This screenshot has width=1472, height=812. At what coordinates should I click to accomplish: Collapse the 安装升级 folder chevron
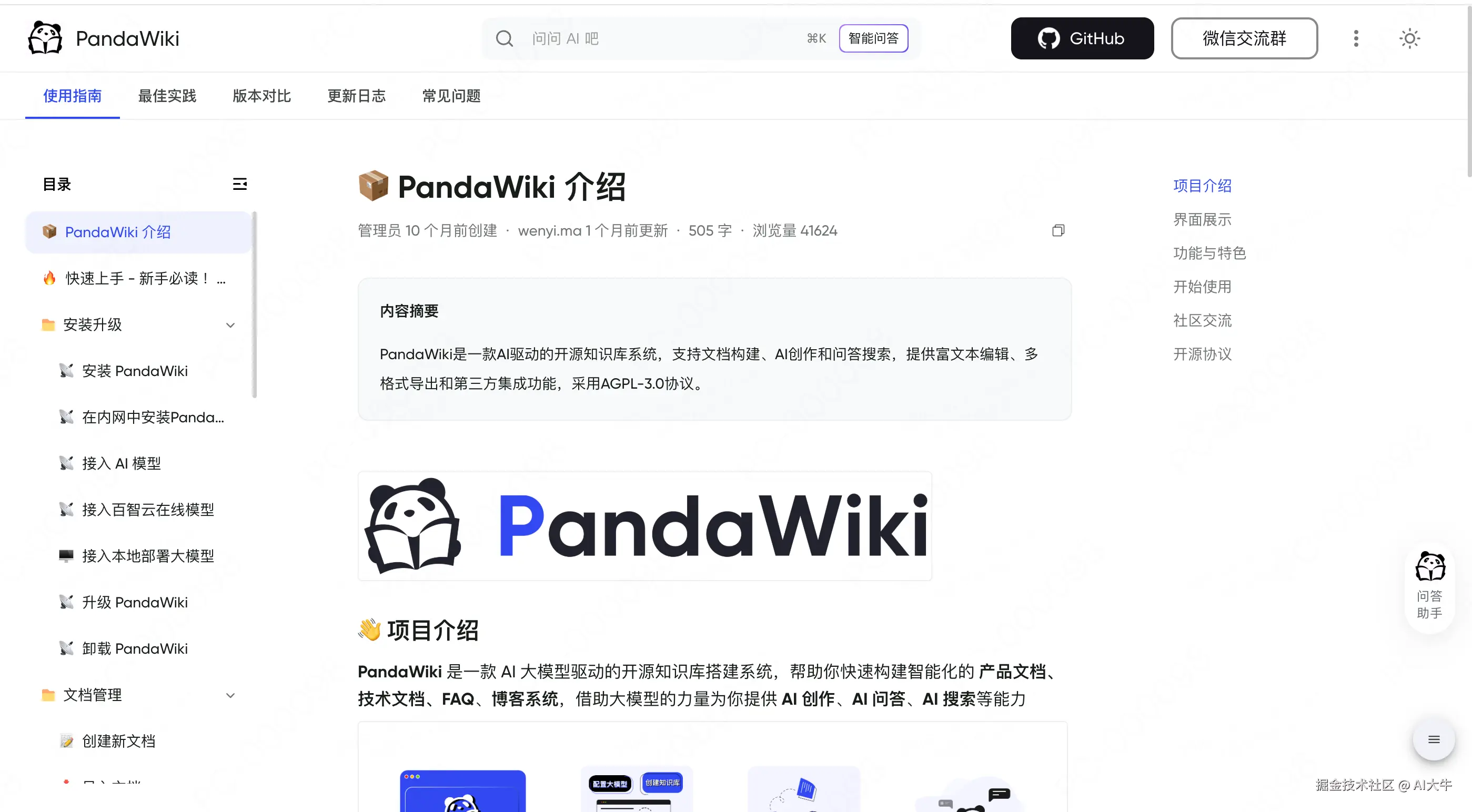point(230,325)
